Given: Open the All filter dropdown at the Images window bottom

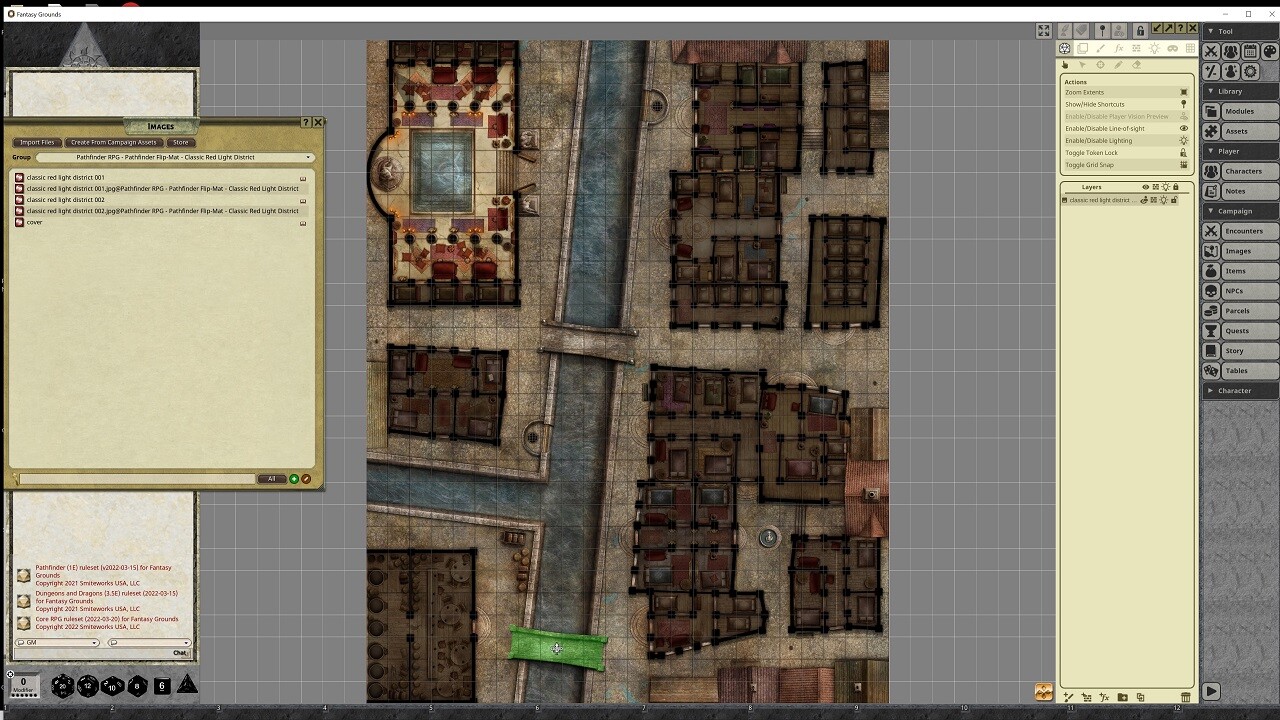Looking at the screenshot, I should click(272, 478).
